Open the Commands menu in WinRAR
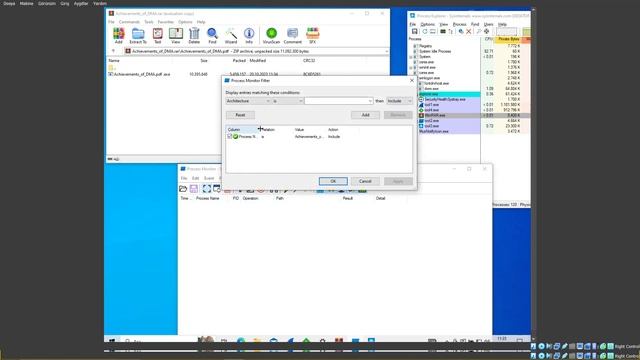This screenshot has height=360, width=640. [129, 22]
